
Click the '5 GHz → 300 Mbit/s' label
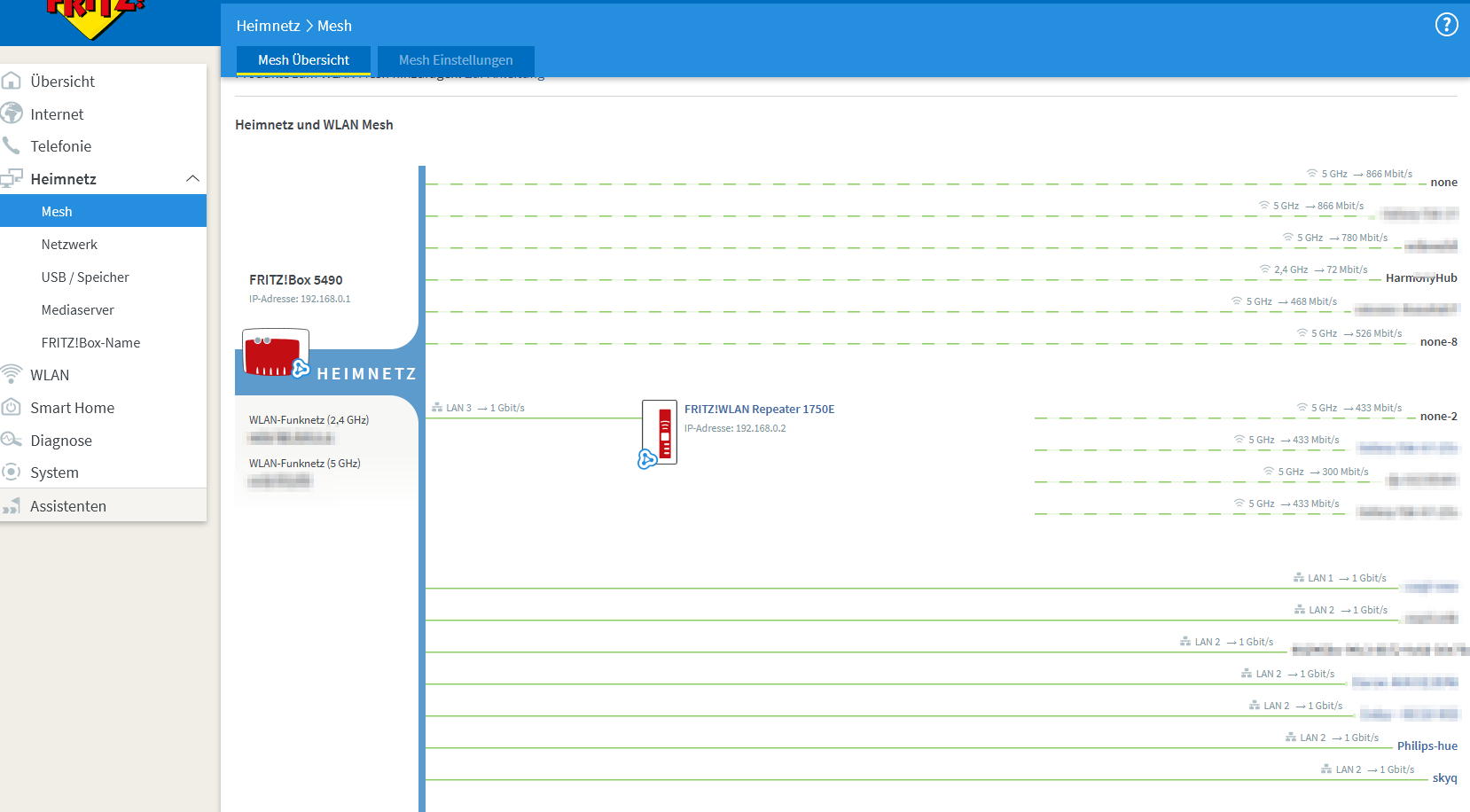(x=1324, y=472)
